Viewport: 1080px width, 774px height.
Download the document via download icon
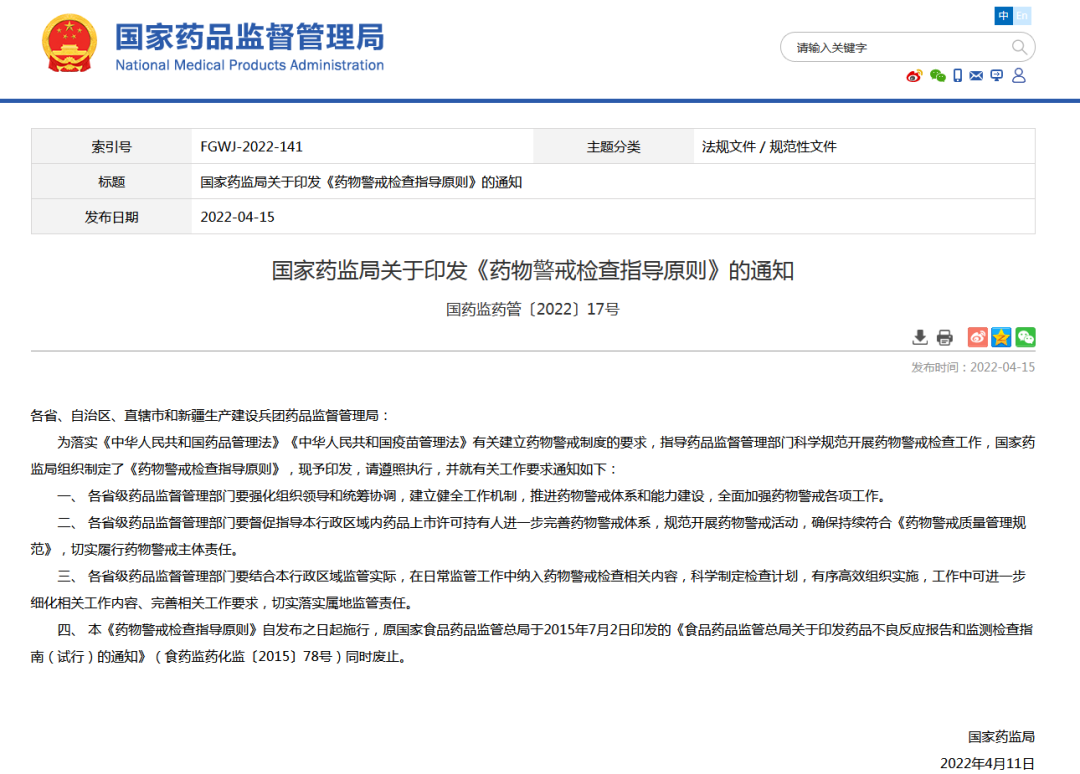(920, 337)
